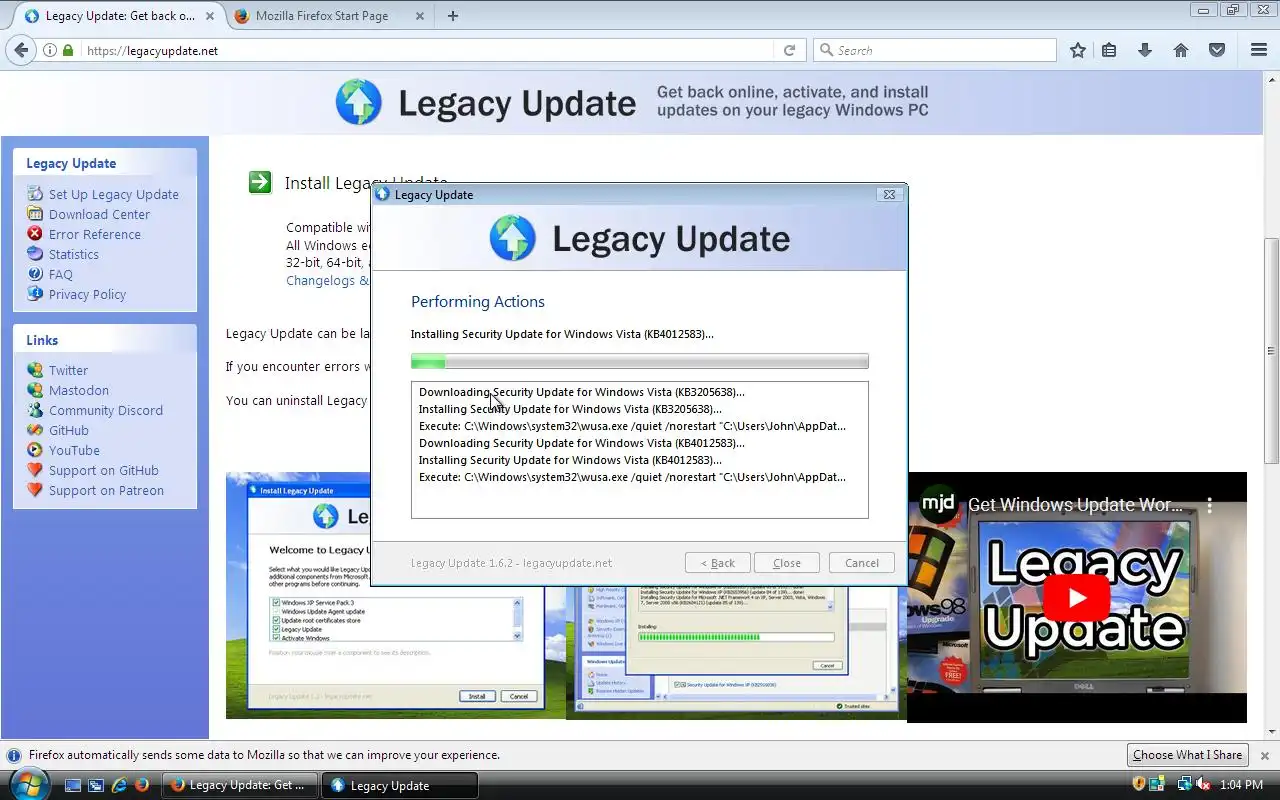Click the red Error Reference icon
This screenshot has width=1280, height=800.
35,234
